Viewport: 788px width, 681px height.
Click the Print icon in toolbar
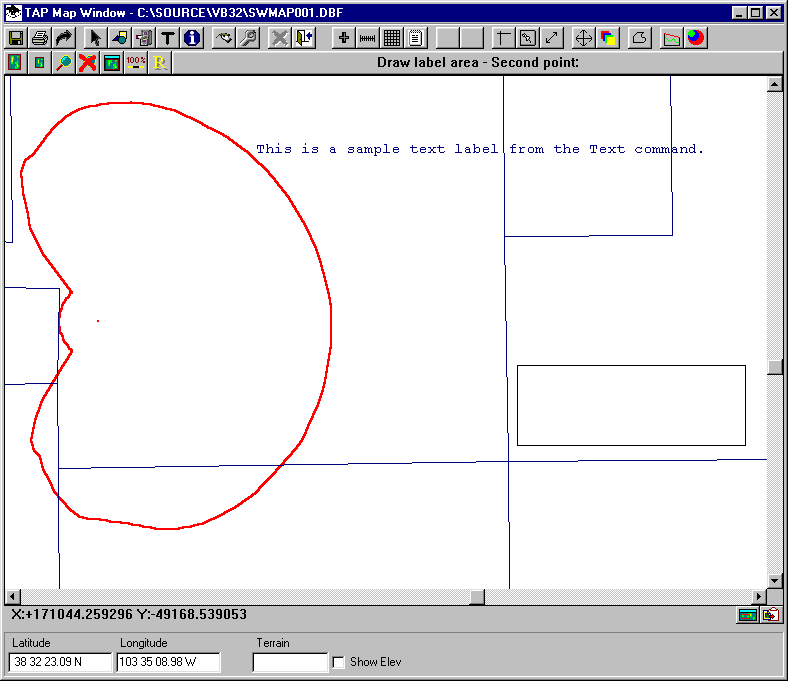(40, 38)
